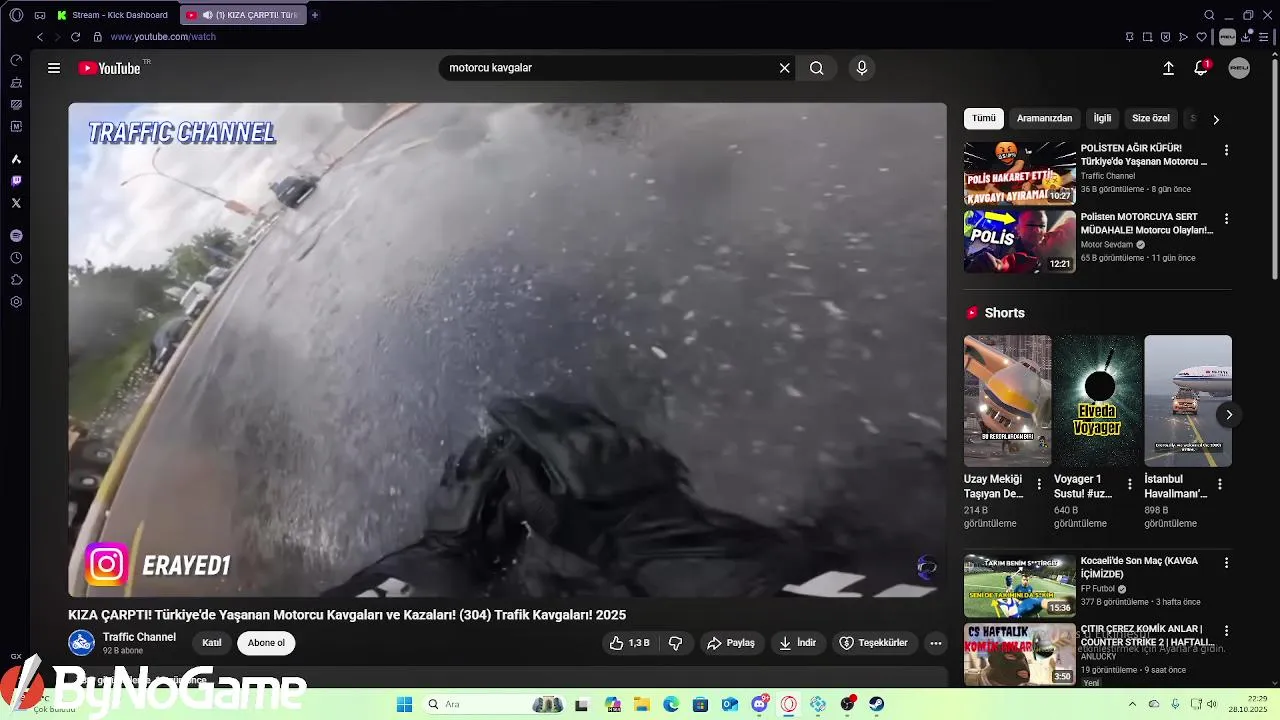Open the Opera main menu logo
This screenshot has height=720, width=1280.
pos(16,15)
